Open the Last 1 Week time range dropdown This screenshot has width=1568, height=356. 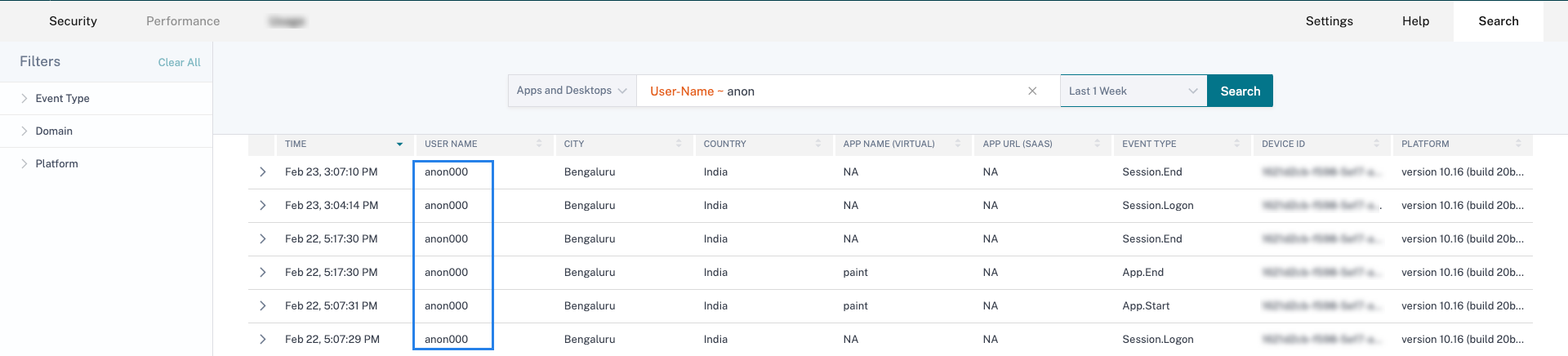(1133, 91)
